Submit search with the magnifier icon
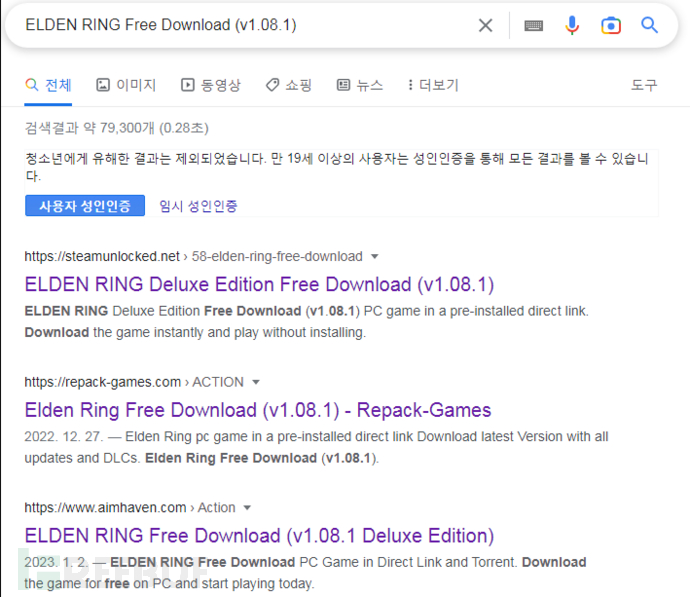 649,25
